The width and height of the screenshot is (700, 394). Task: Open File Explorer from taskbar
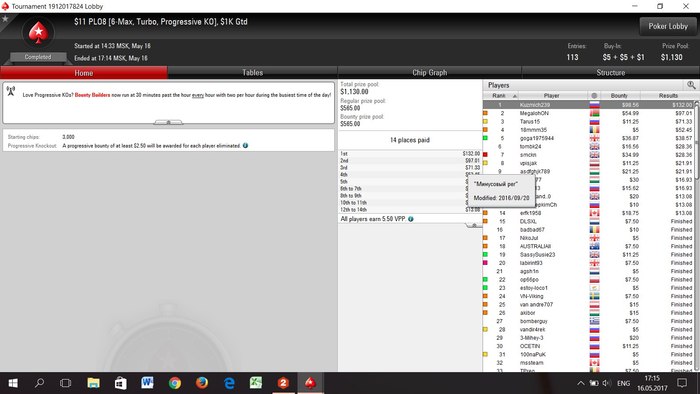click(93, 383)
